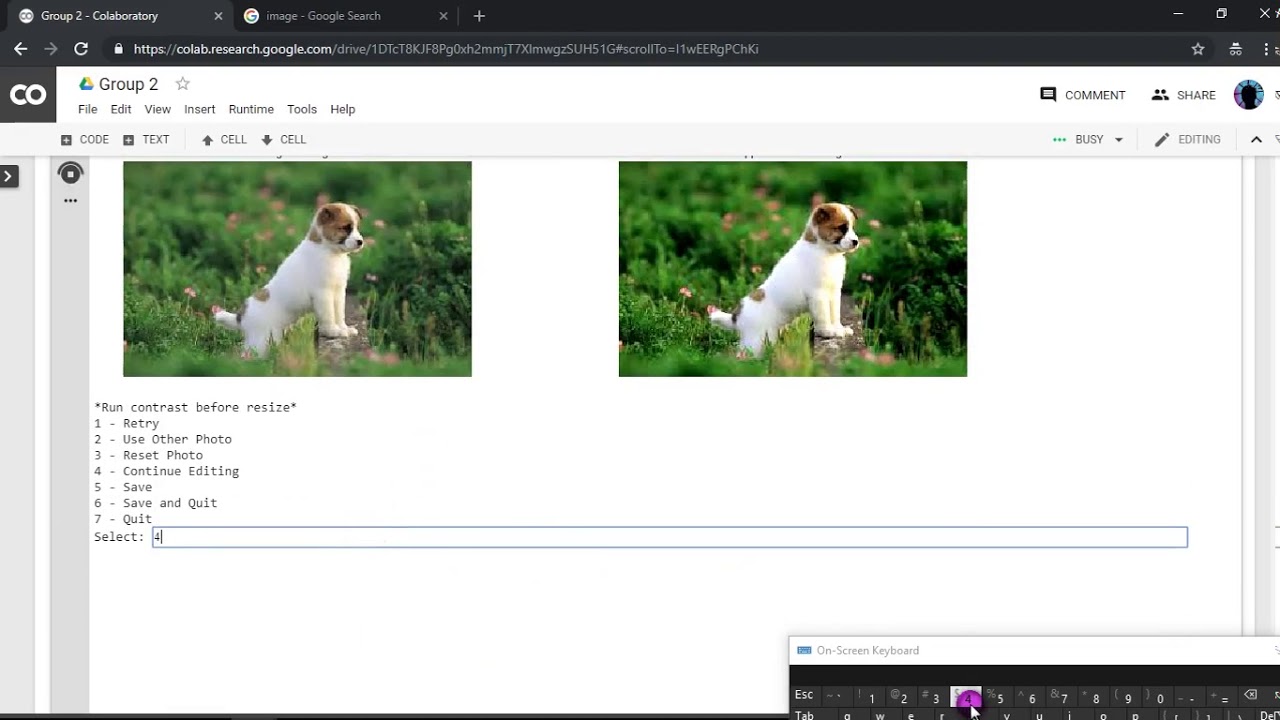This screenshot has height=720, width=1280.
Task: Click the 5 key on On-Screen Keyboard
Action: click(998, 697)
